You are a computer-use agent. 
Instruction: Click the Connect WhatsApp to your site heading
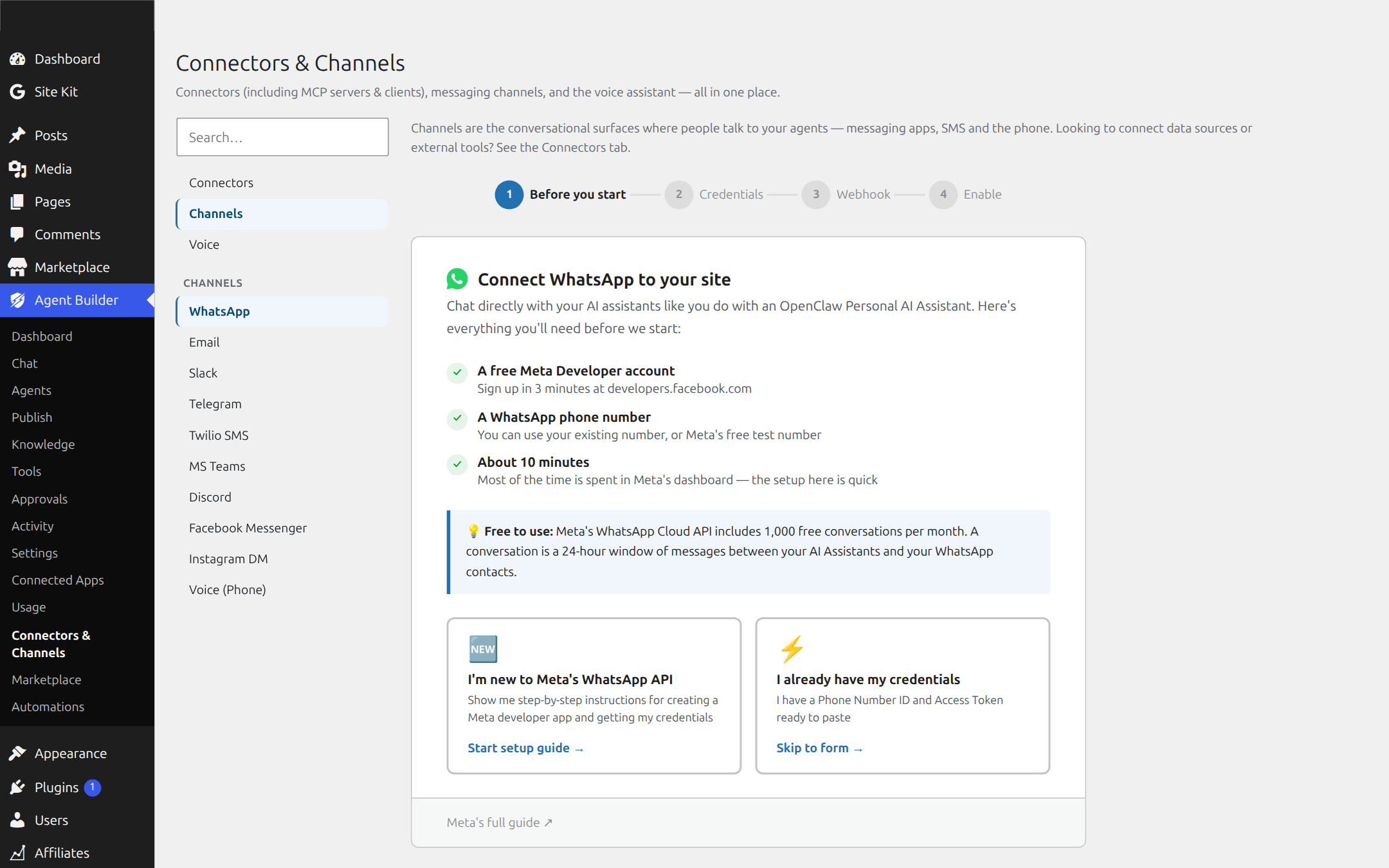(604, 280)
